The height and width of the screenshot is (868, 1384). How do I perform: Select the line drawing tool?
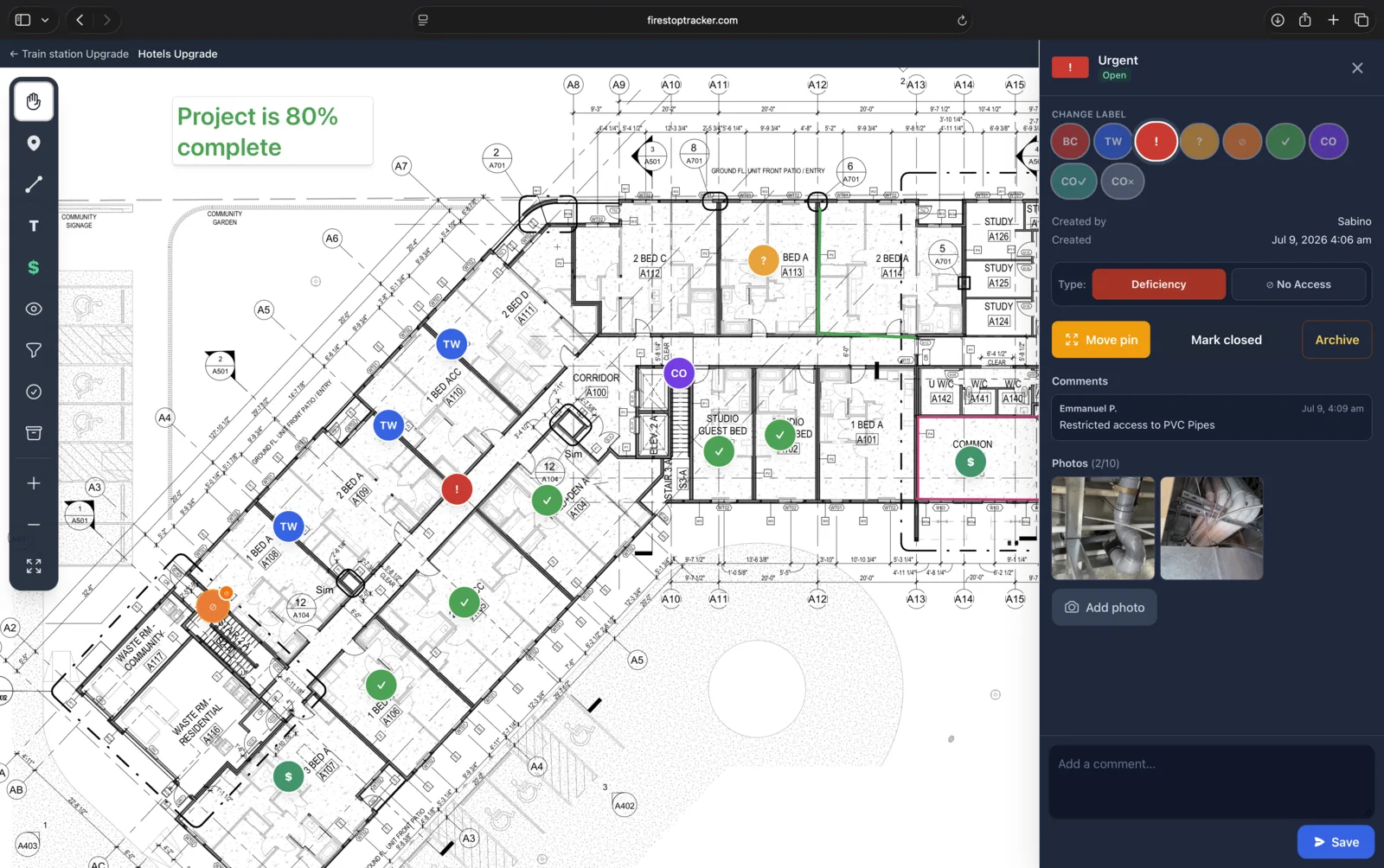[34, 184]
